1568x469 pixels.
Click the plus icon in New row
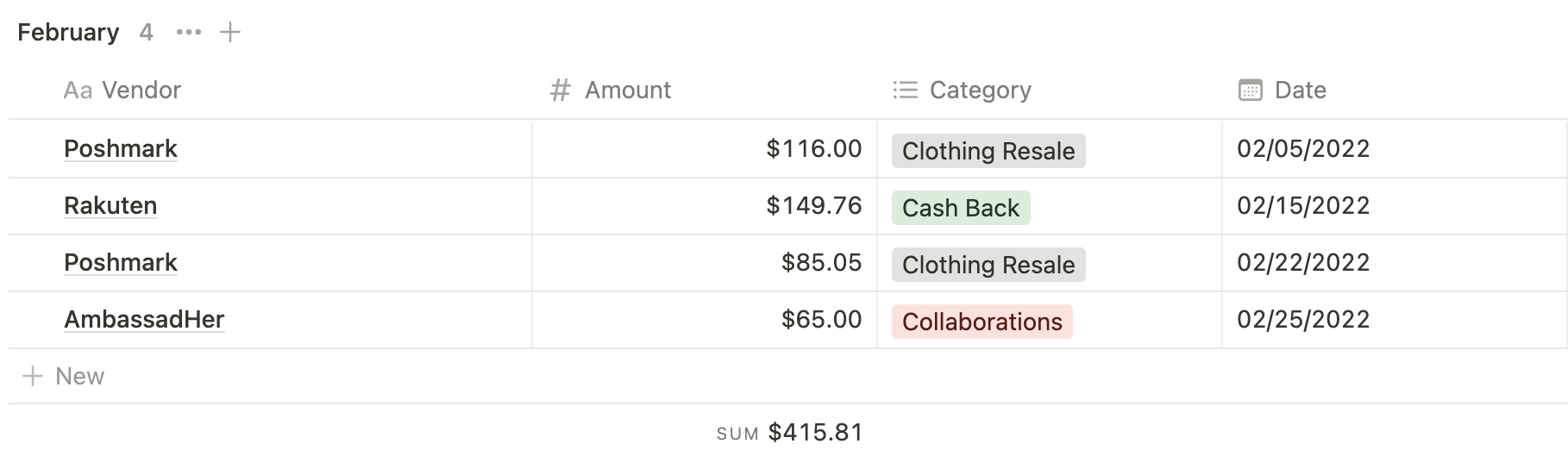33,377
